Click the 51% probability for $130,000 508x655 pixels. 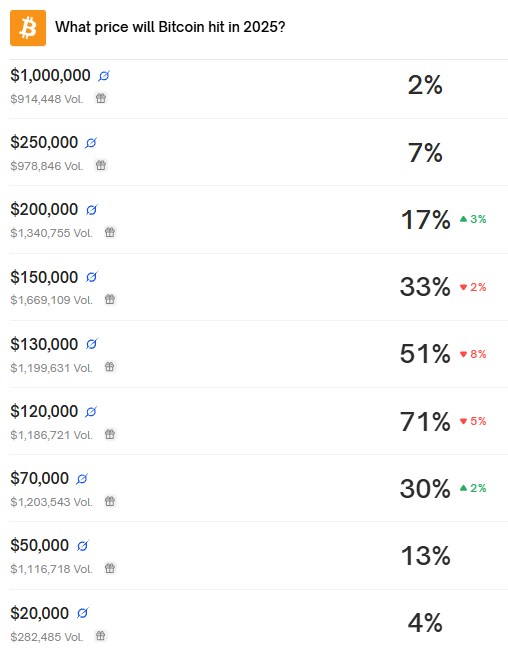[425, 354]
